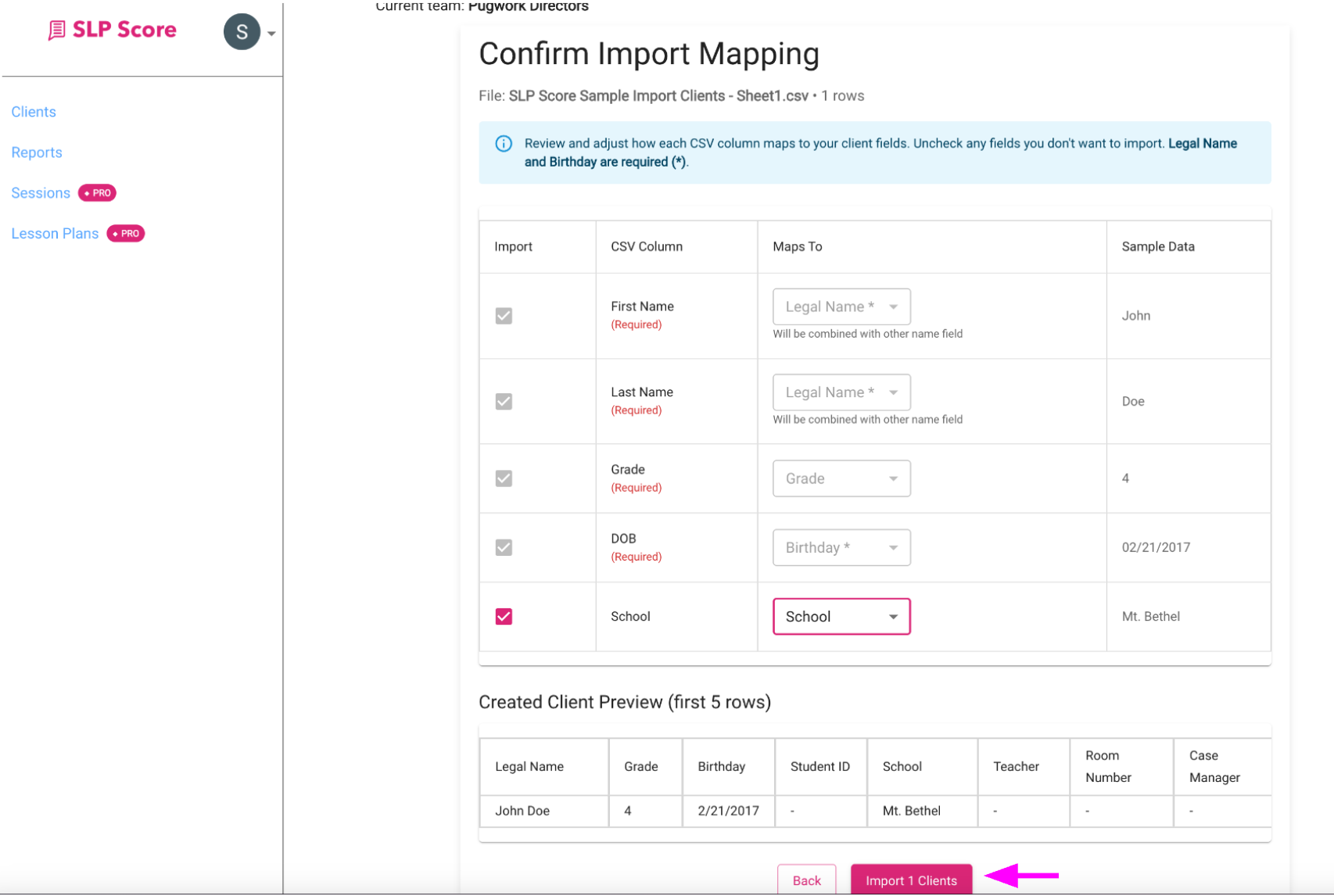
Task: Open Reports from the sidebar
Action: tap(37, 152)
